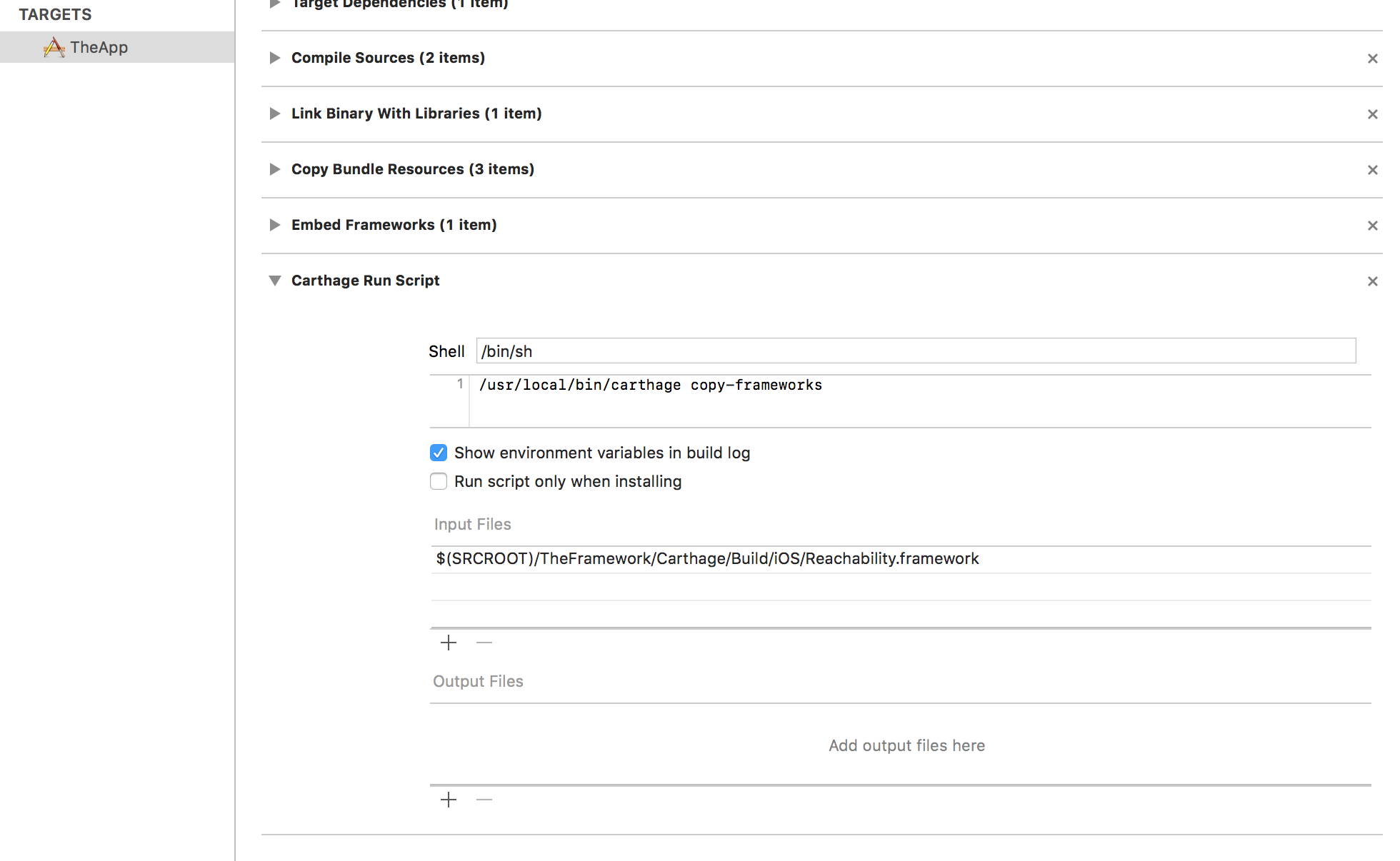Click the TheApp target icon

pyautogui.click(x=54, y=48)
